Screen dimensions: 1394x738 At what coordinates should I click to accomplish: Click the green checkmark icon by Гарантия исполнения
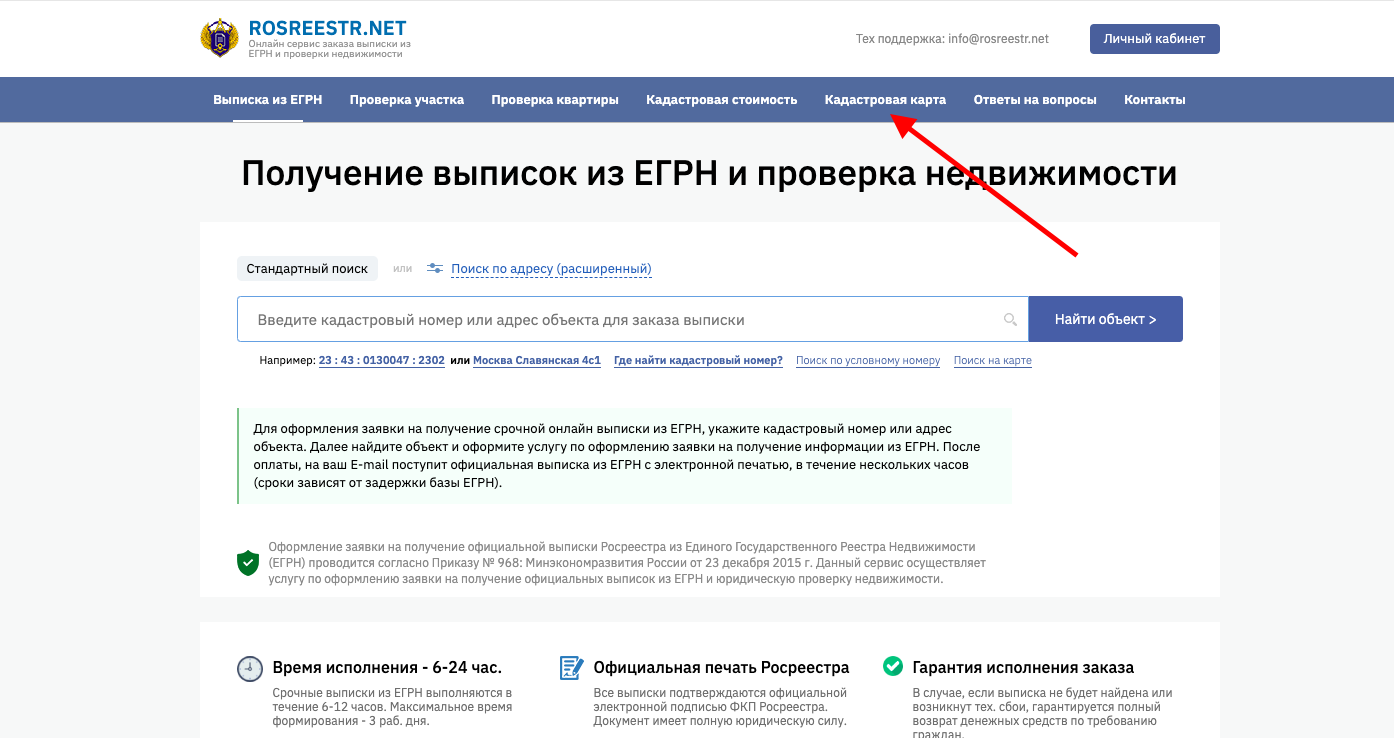click(893, 666)
